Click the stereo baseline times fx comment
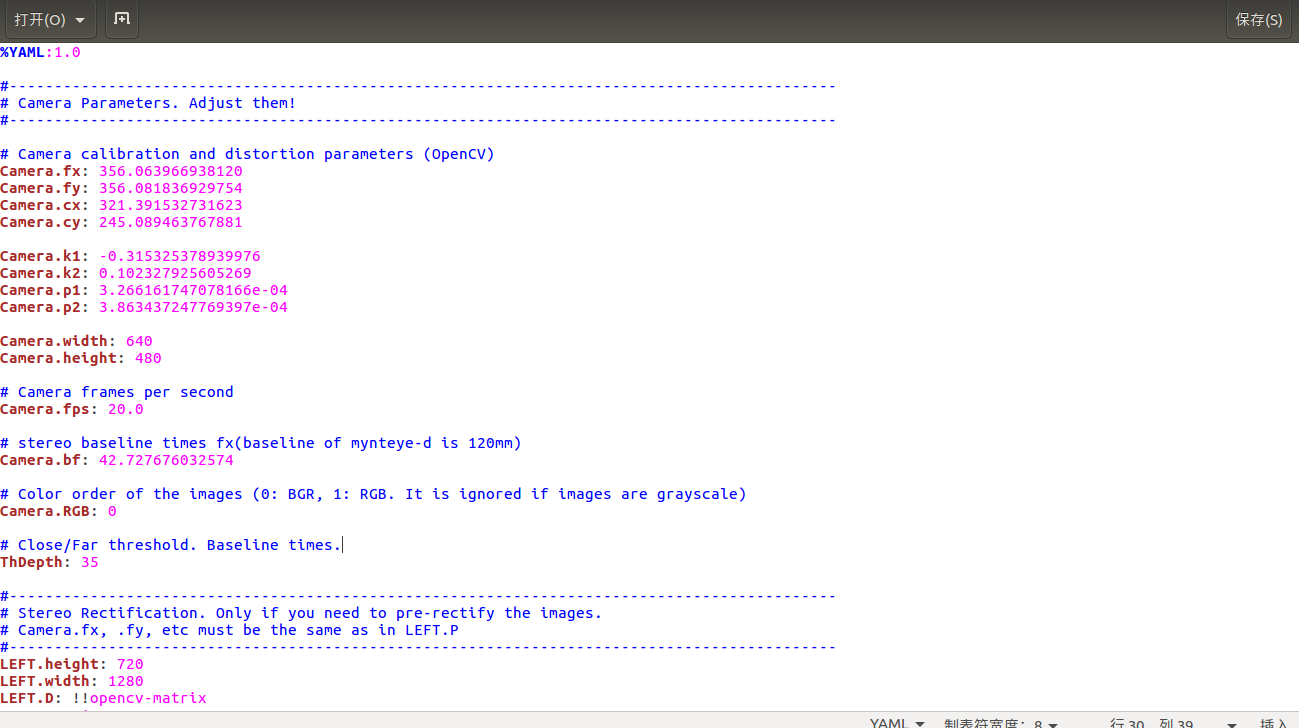The image size is (1299, 728). tap(261, 443)
